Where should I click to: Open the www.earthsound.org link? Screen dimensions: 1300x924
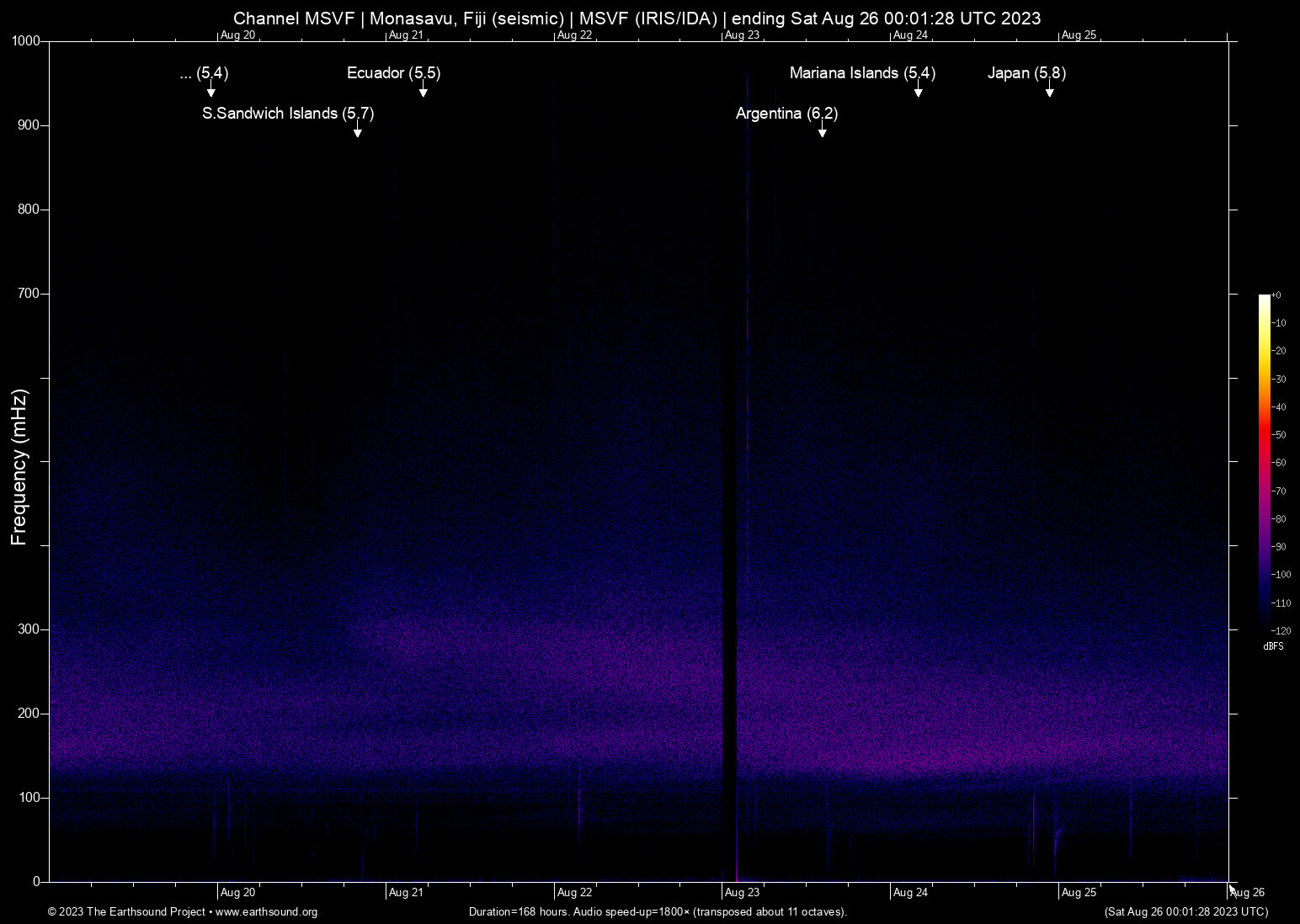pyautogui.click(x=268, y=911)
